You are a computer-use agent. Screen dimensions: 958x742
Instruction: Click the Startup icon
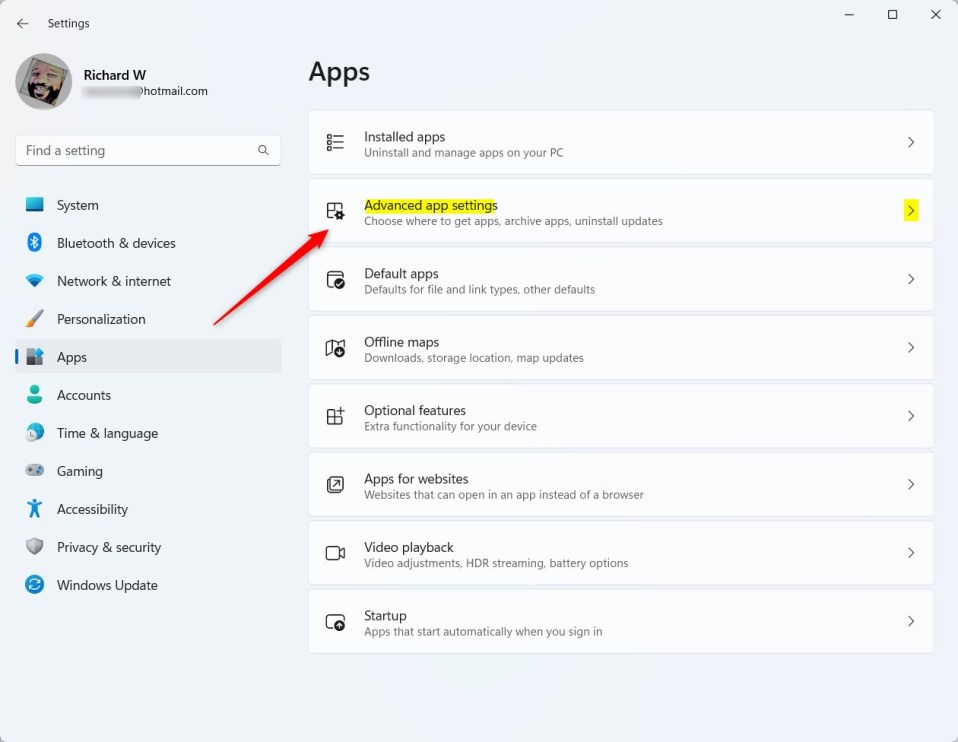coord(336,622)
